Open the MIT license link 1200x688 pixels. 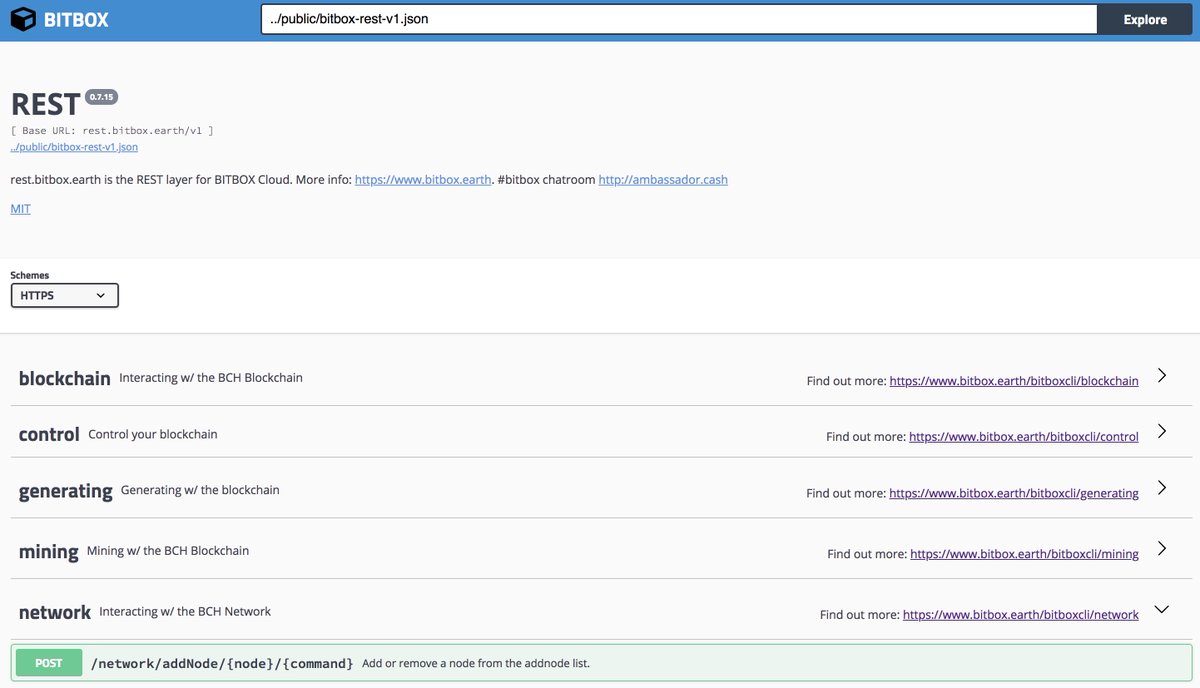[x=20, y=209]
